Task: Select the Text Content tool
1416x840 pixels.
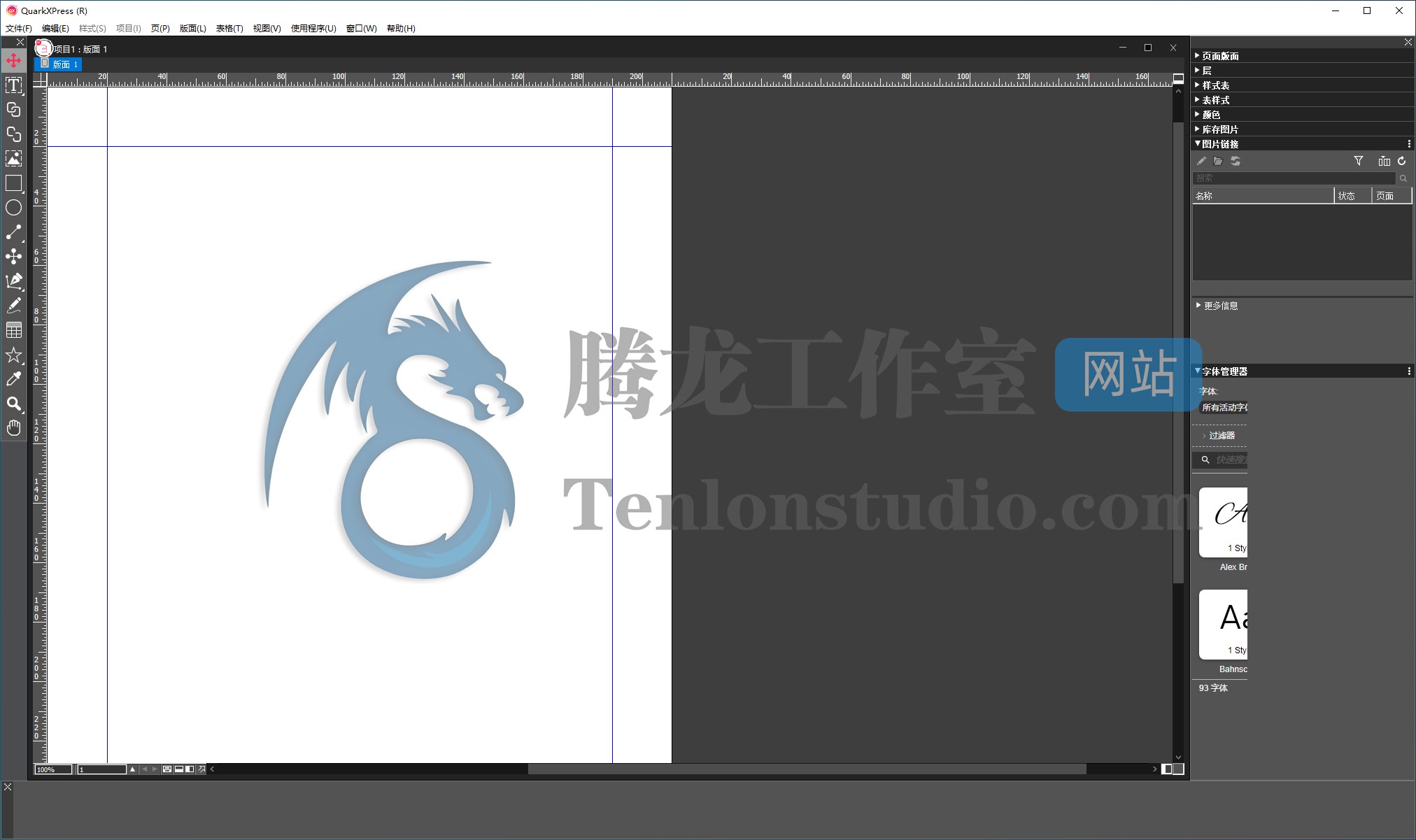Action: pos(13,85)
